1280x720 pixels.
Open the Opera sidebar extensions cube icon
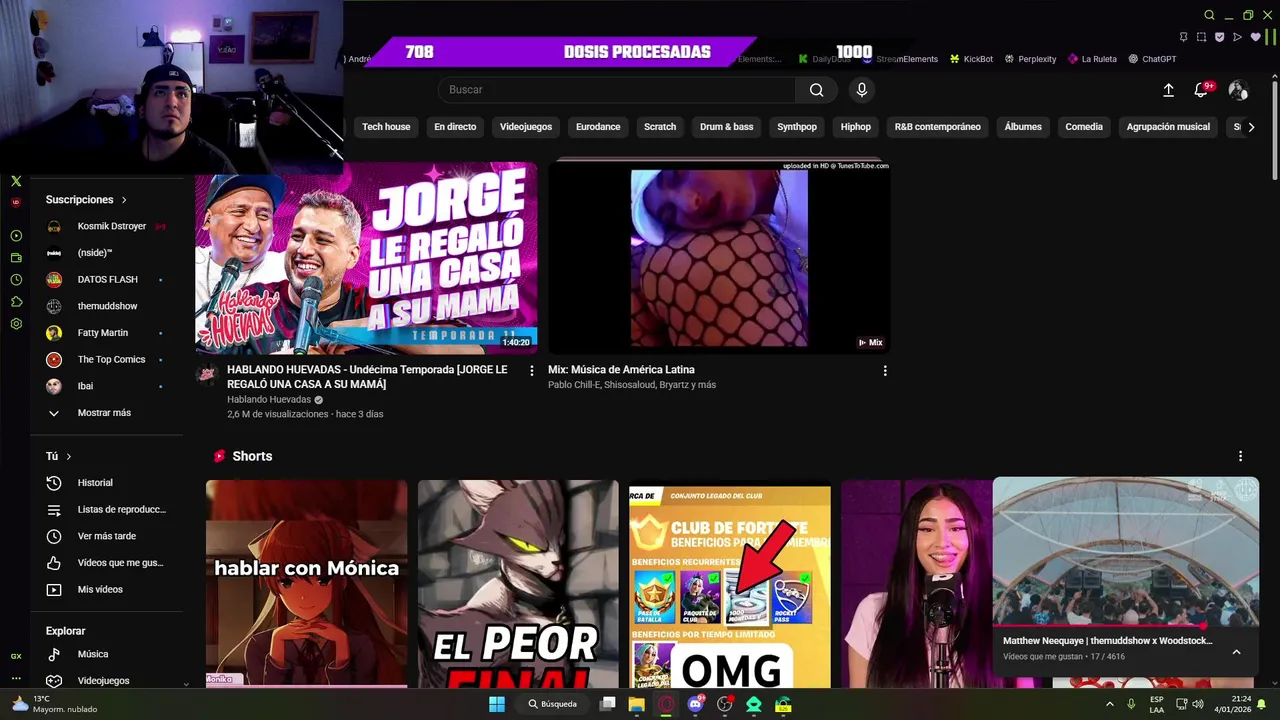point(16,302)
